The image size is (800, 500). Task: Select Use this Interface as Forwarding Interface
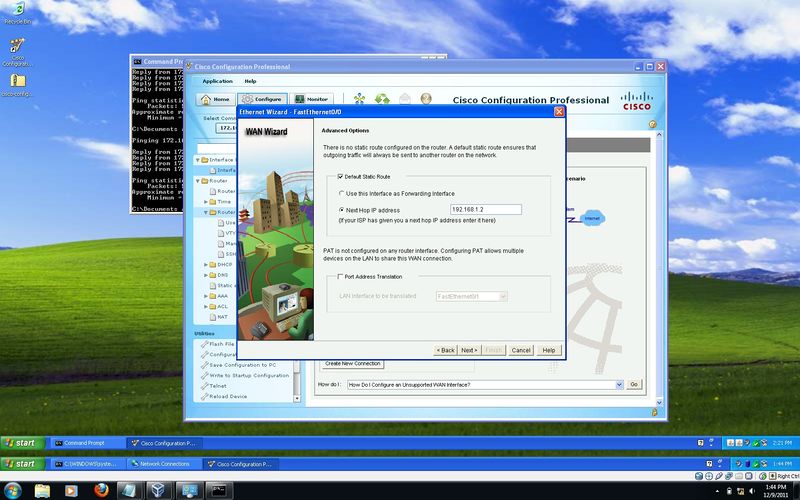pos(341,194)
